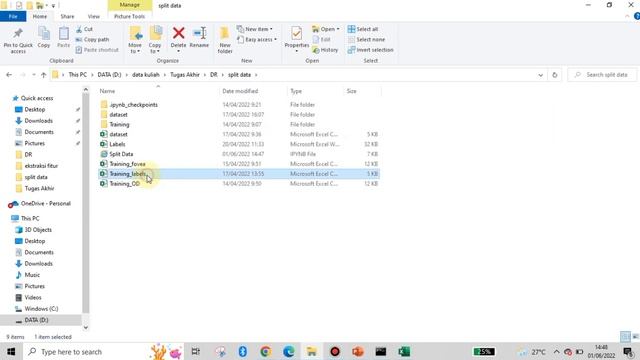This screenshot has width=640, height=360.
Task: Expand the New item dropdown
Action: [x=255, y=29]
